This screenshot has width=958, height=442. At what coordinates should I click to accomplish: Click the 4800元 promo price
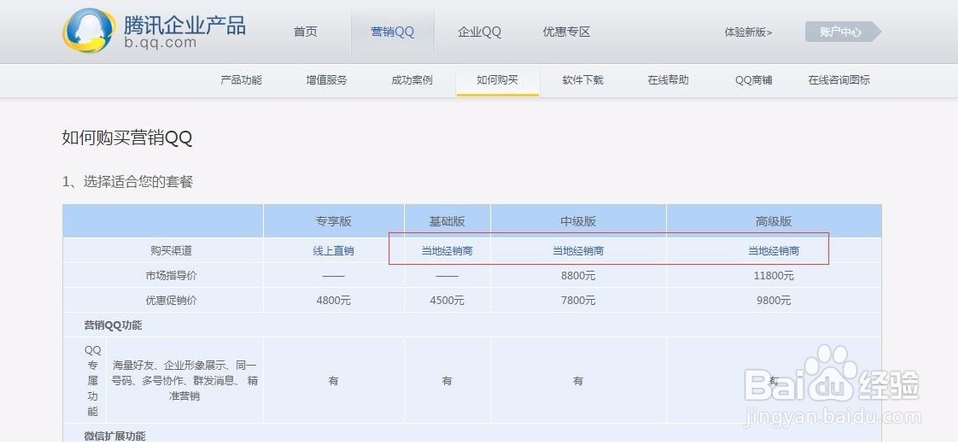click(x=334, y=301)
